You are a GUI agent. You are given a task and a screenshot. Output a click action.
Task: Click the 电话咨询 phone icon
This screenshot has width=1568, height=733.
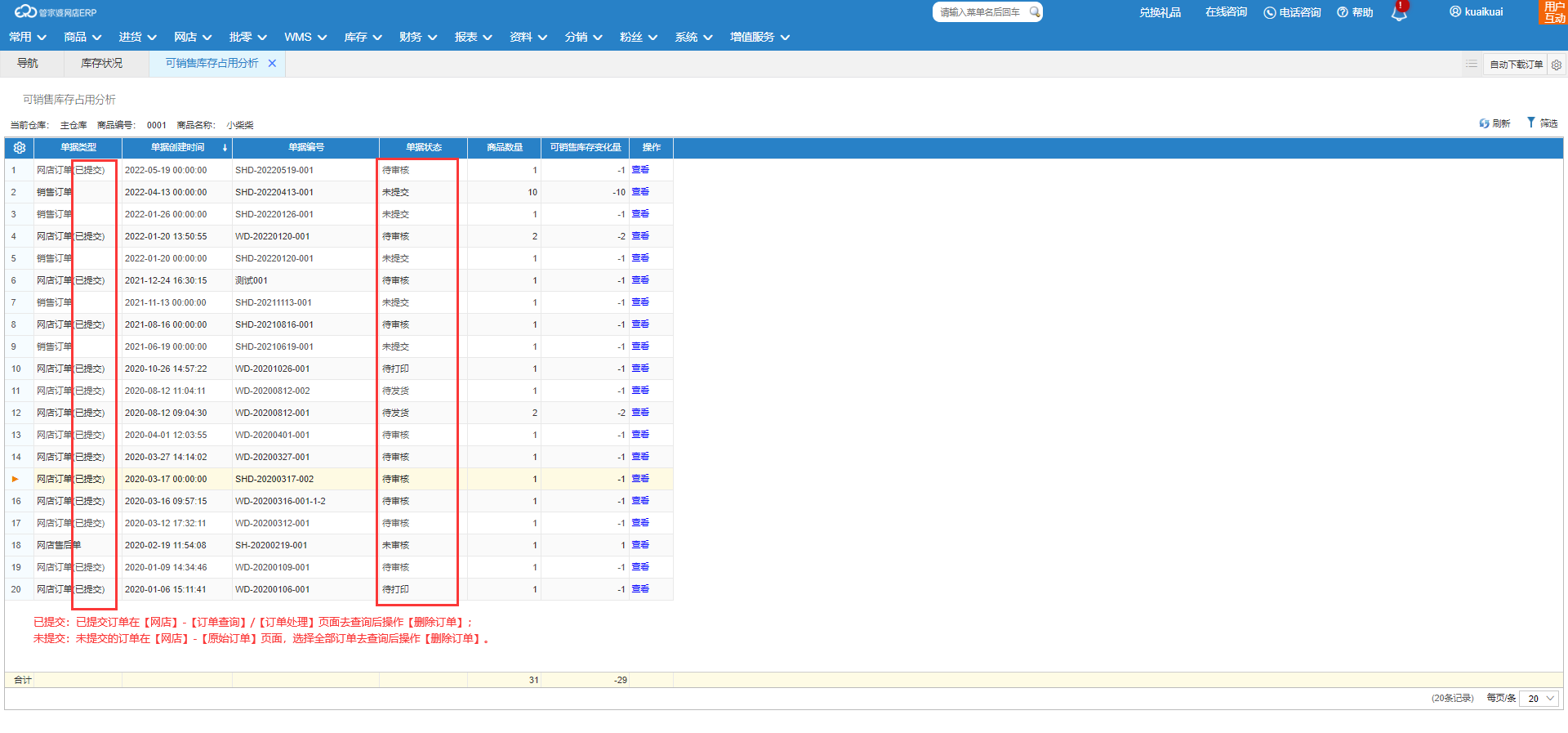[x=1269, y=12]
